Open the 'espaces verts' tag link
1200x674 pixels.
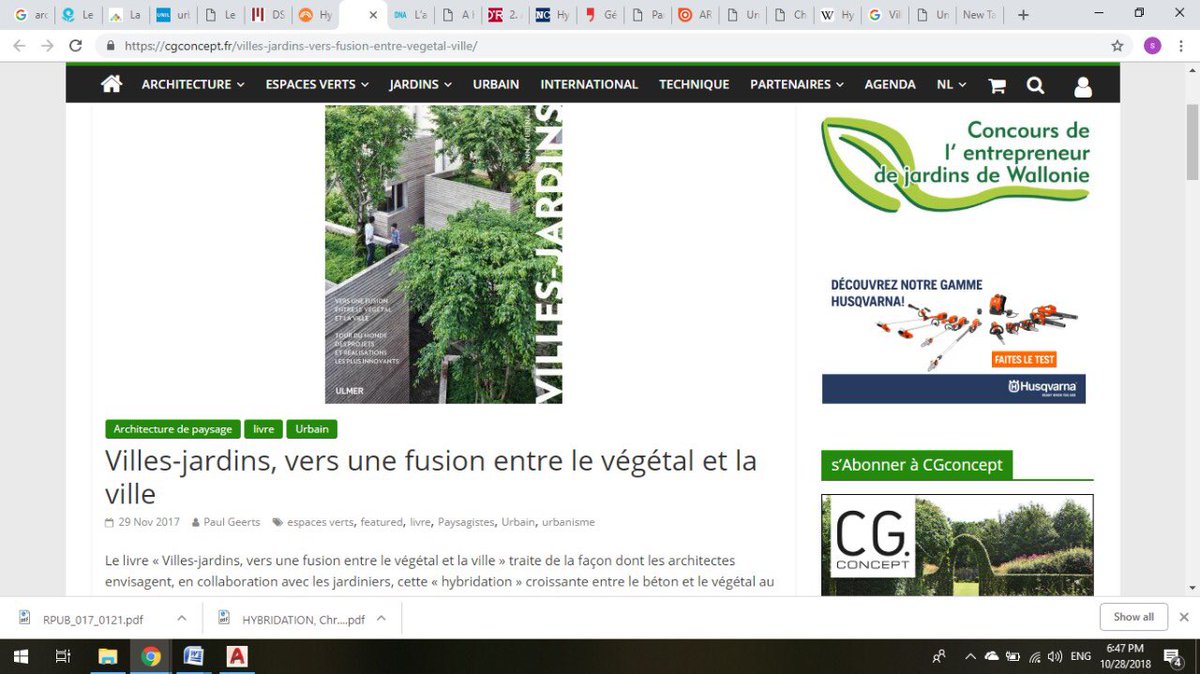(320, 522)
